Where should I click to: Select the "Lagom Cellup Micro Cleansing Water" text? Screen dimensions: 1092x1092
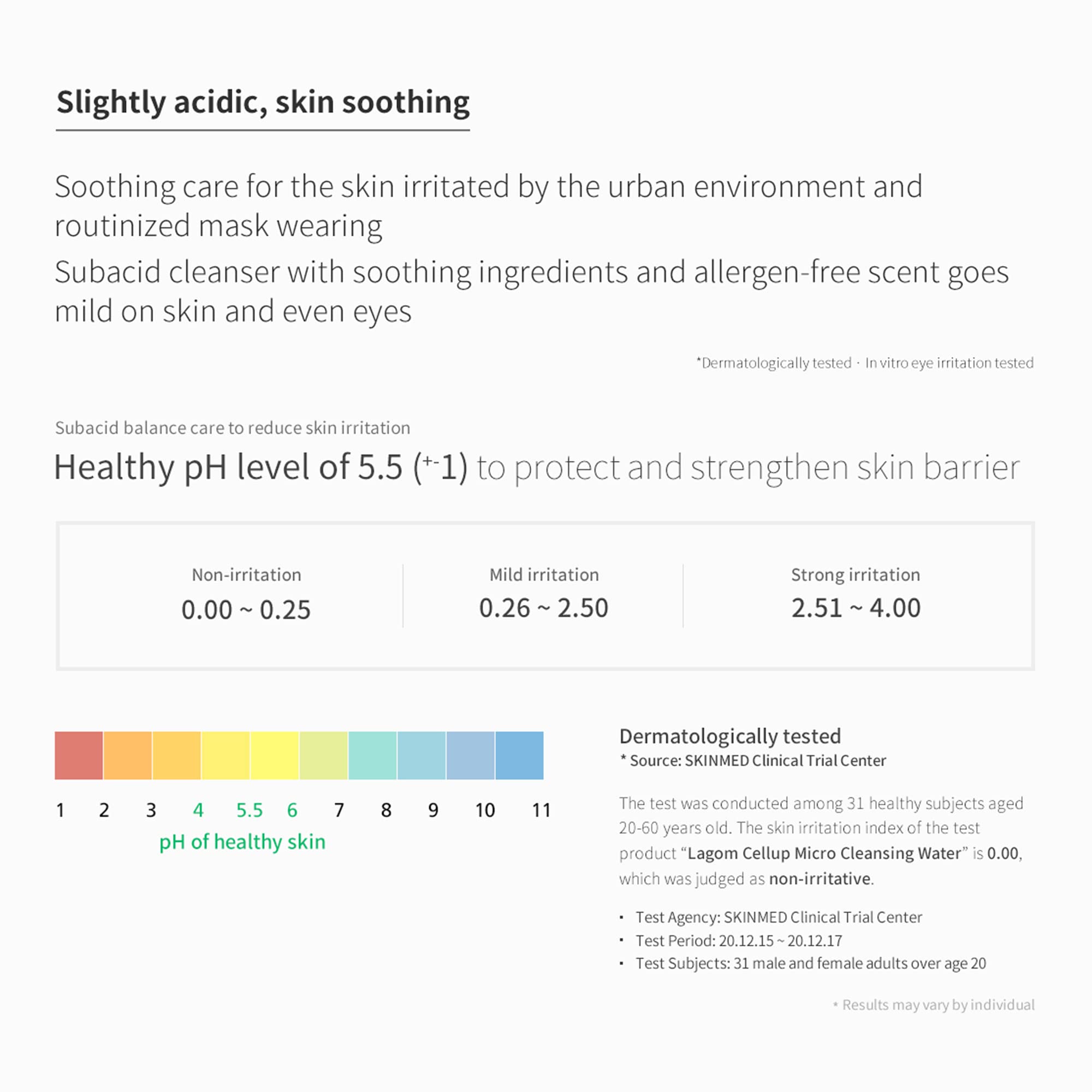click(x=824, y=853)
